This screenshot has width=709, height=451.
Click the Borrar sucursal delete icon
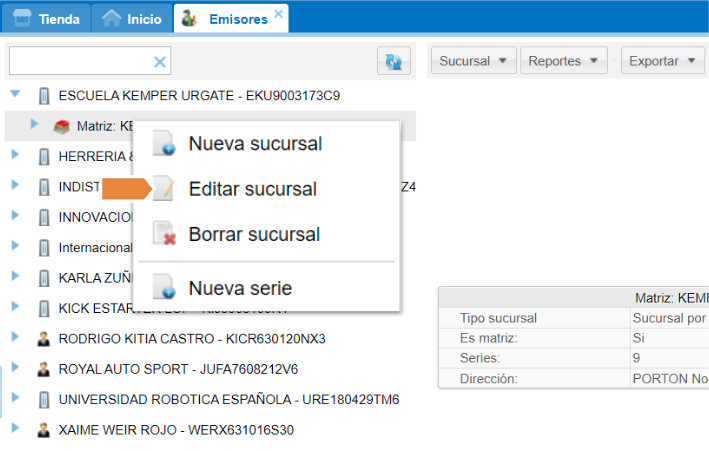pos(165,235)
